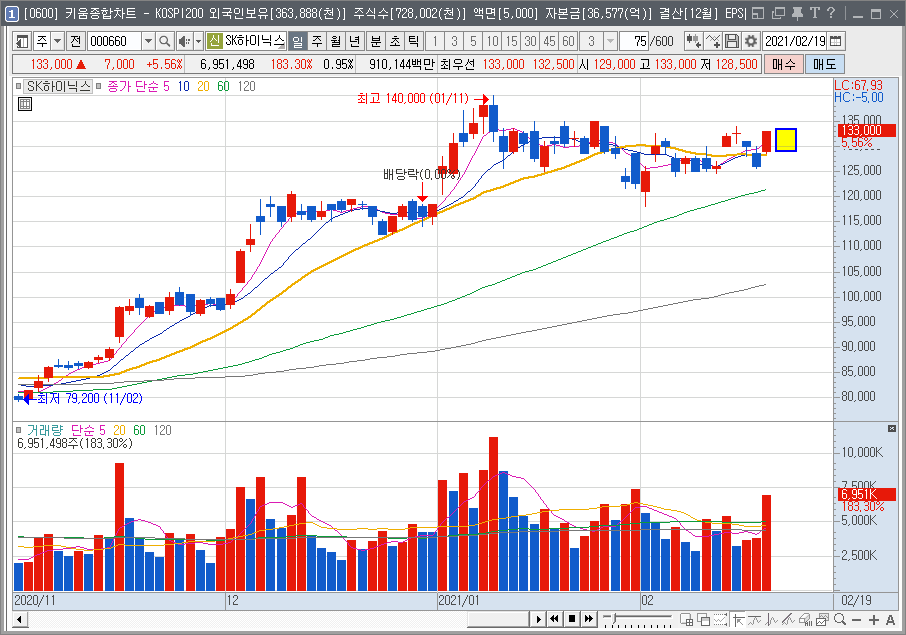This screenshot has height=635, width=906.
Task: Click the window split icon in title bar
Action: point(758,13)
